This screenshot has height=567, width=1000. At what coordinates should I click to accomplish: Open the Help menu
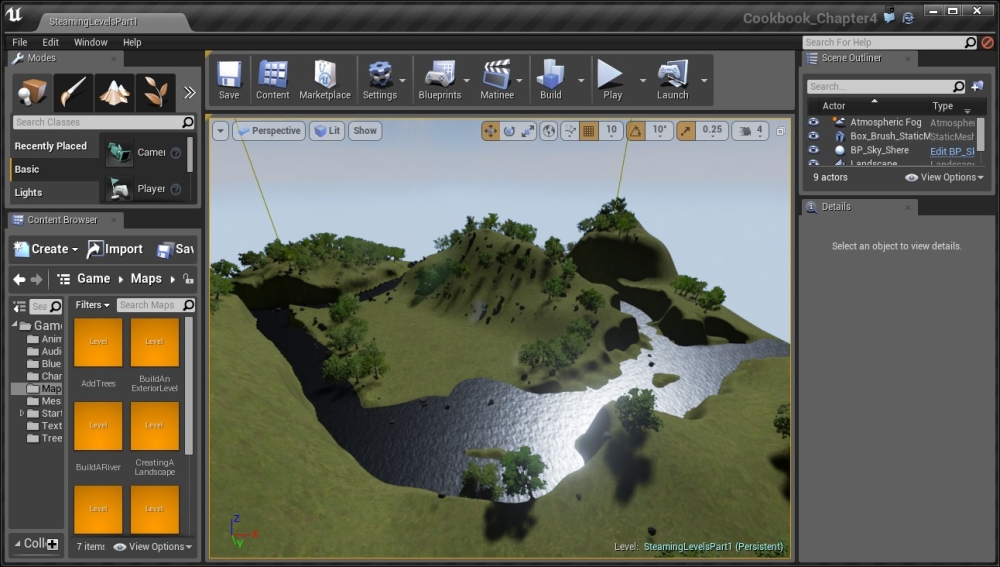point(132,42)
